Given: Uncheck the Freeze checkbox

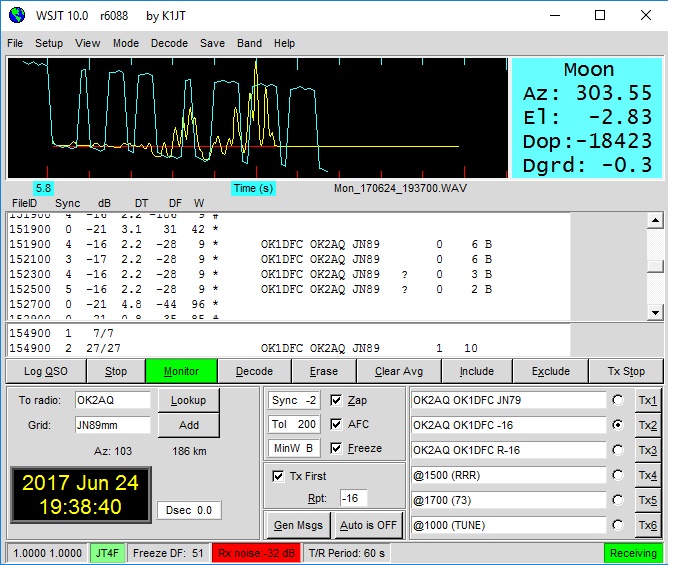Looking at the screenshot, I should point(337,449).
